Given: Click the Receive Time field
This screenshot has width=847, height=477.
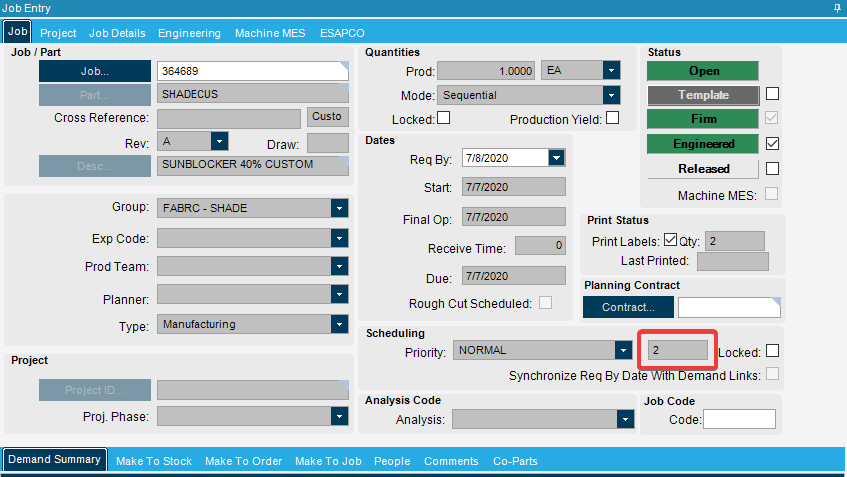Looking at the screenshot, I should (x=540, y=245).
